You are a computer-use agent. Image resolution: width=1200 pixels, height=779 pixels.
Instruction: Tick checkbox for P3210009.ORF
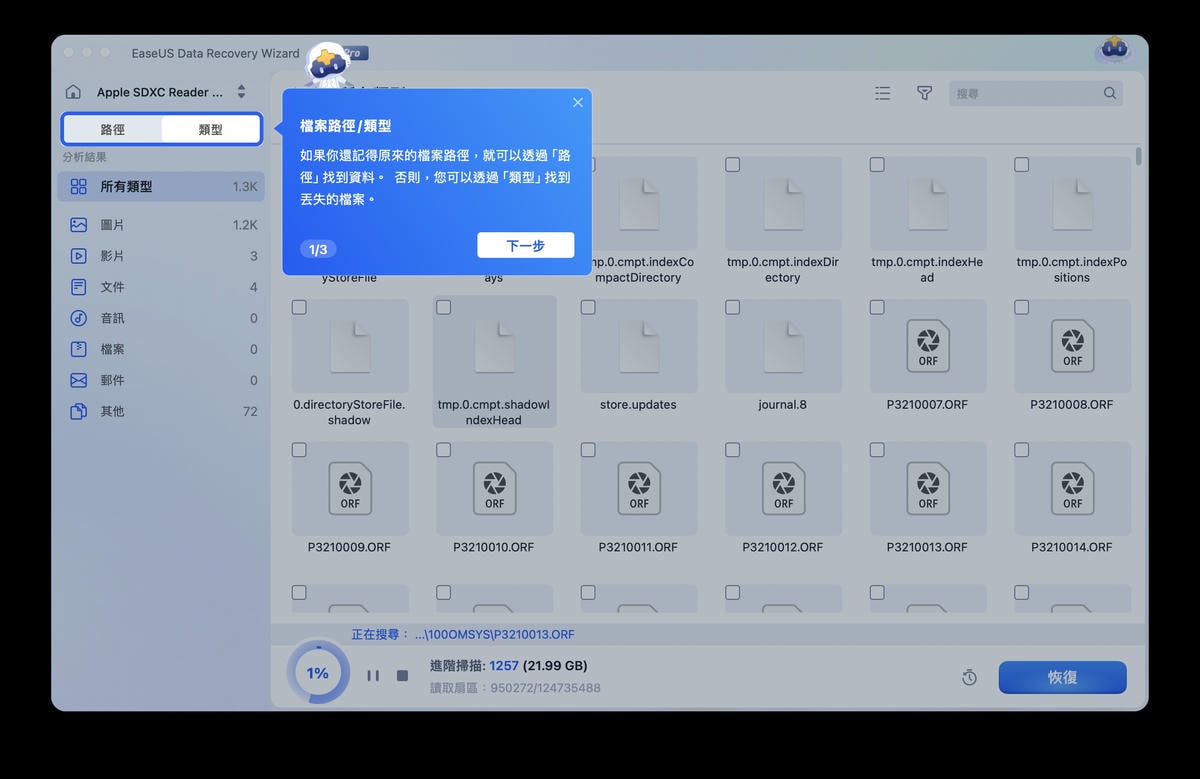coord(299,451)
